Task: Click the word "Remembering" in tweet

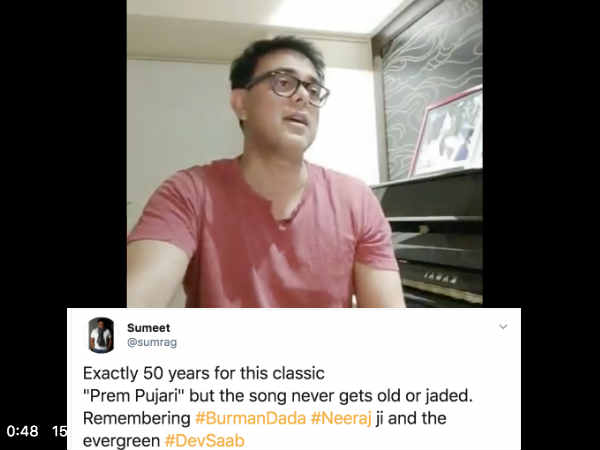Action: [137, 418]
